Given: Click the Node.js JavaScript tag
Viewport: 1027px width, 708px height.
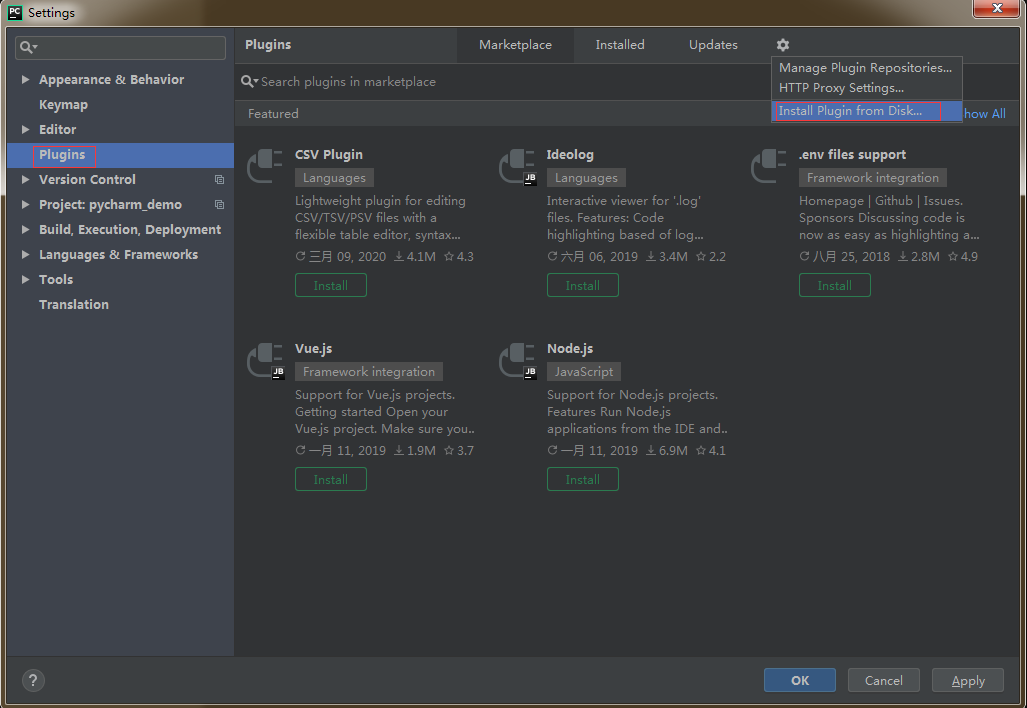Looking at the screenshot, I should (584, 371).
